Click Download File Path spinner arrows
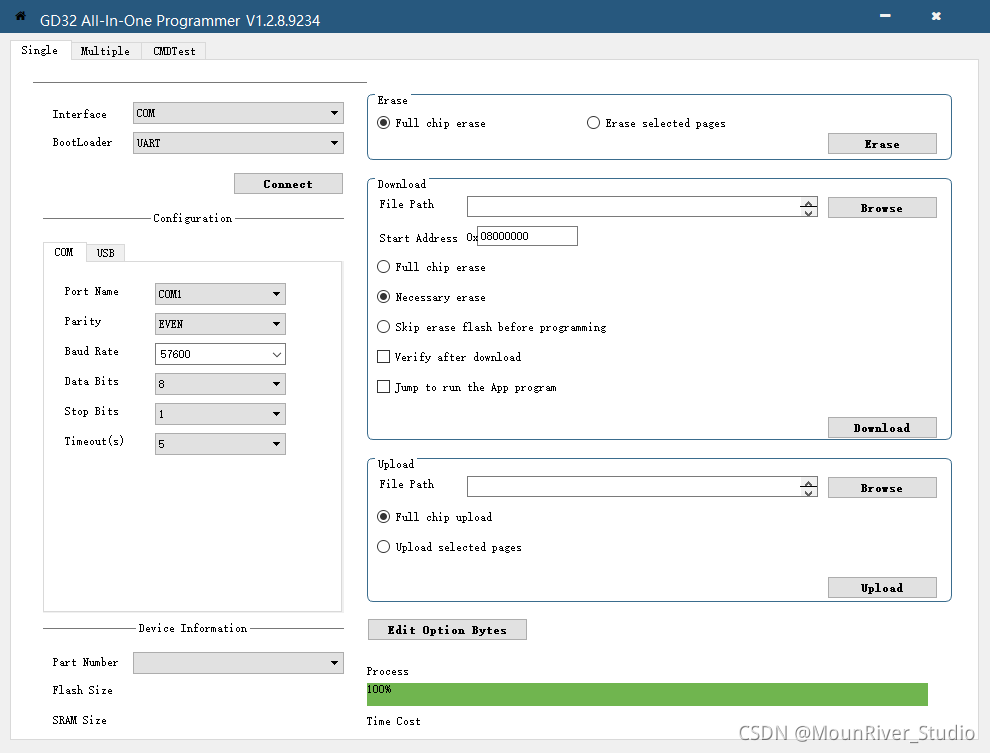The height and width of the screenshot is (753, 990). point(809,207)
